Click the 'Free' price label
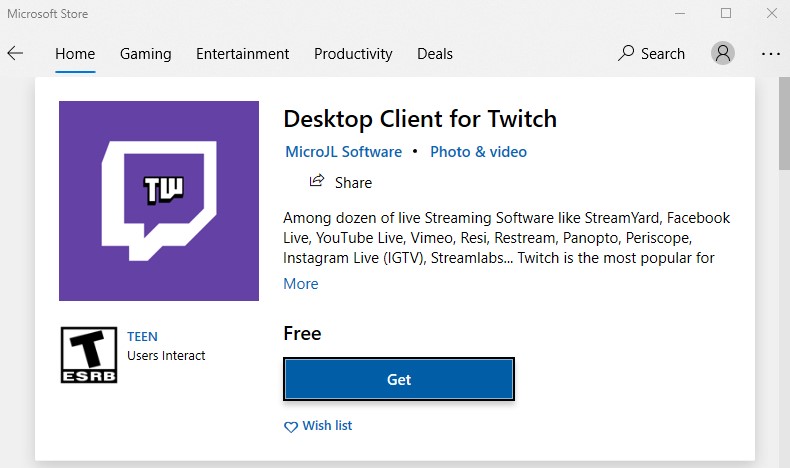Screen dimensions: 790x468 [x=302, y=333]
